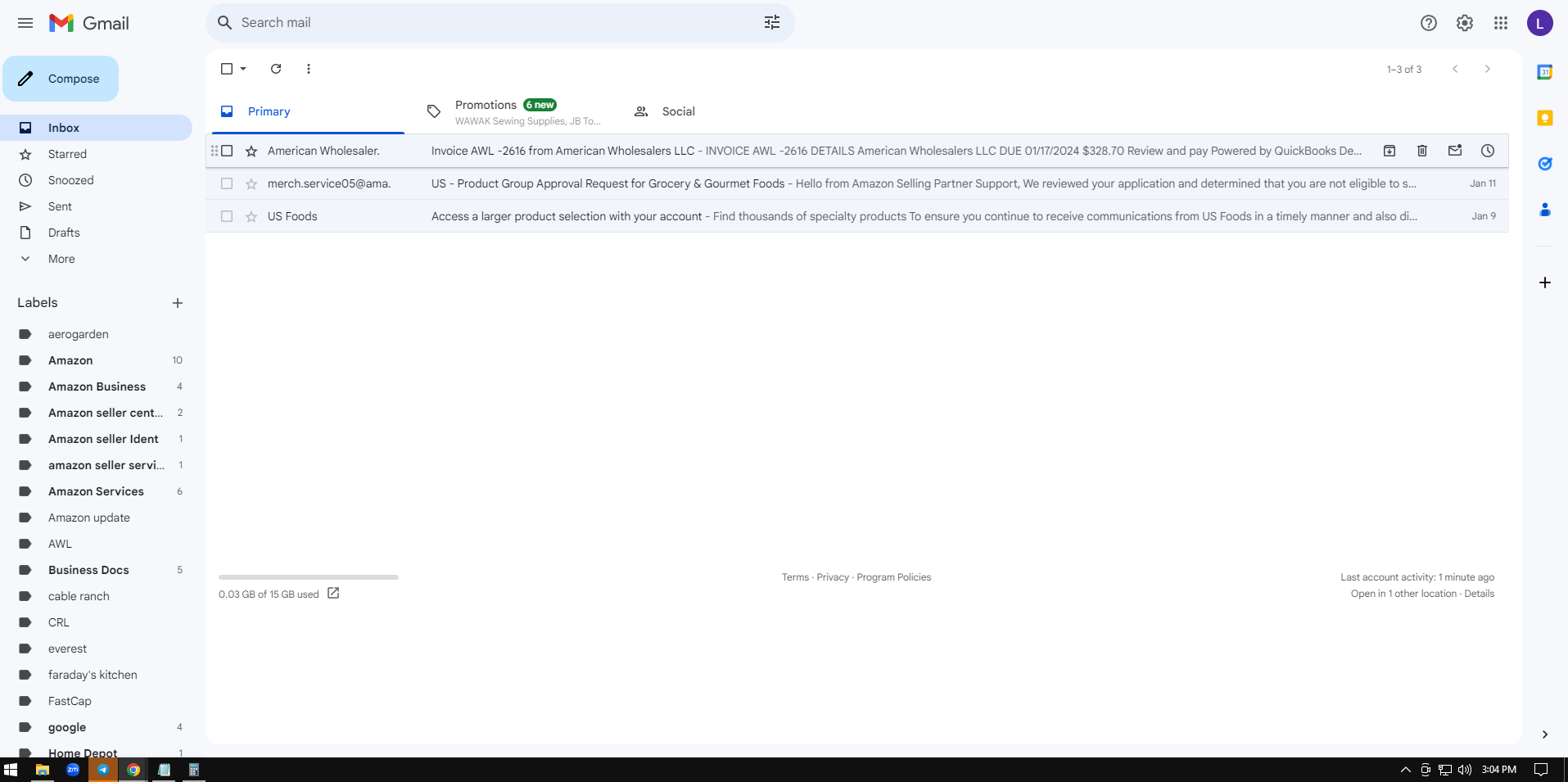The width and height of the screenshot is (1568, 782).
Task: Open the More options three-dot menu
Action: click(x=309, y=69)
